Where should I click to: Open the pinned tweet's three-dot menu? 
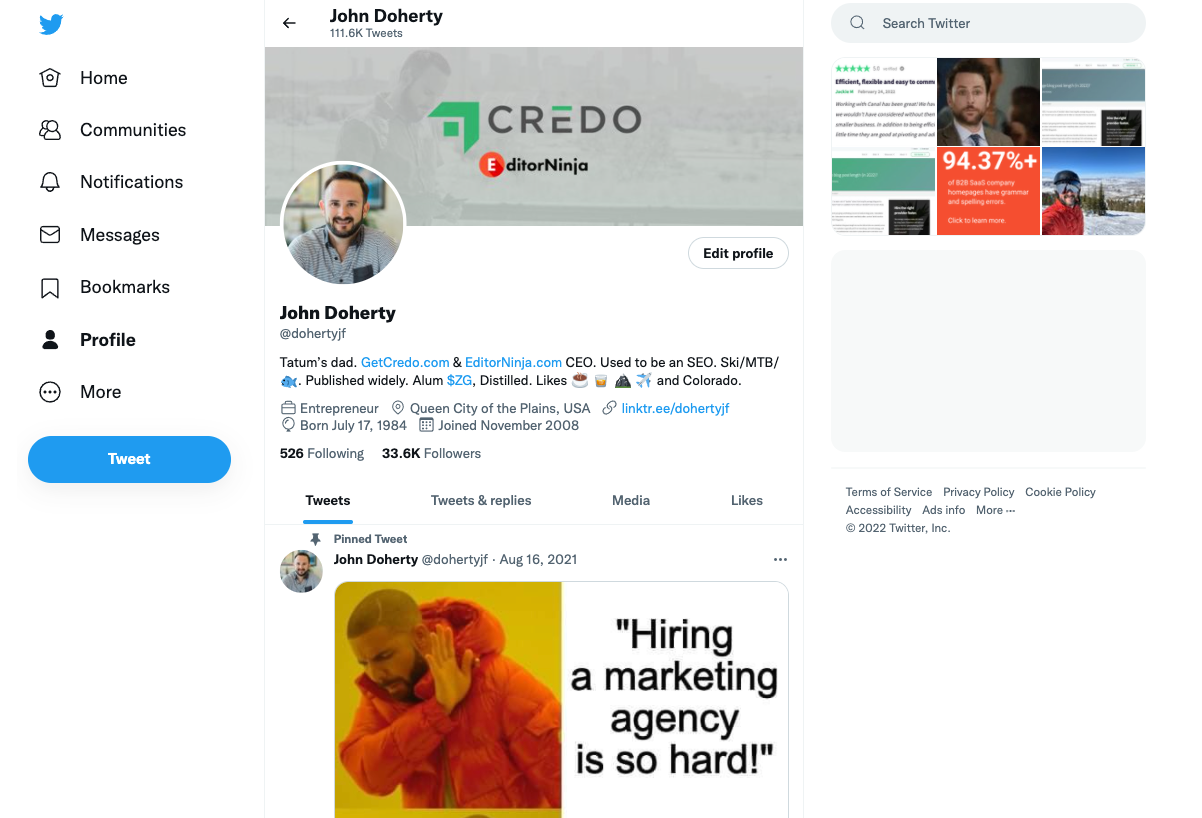(x=780, y=559)
